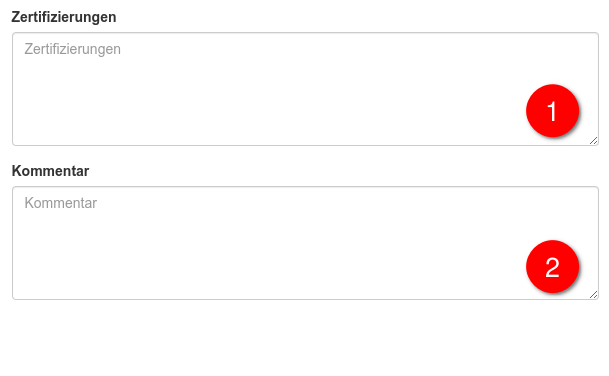Click the gray Kommentar placeholder text
Image resolution: width=609 pixels, height=376 pixels.
click(61, 203)
